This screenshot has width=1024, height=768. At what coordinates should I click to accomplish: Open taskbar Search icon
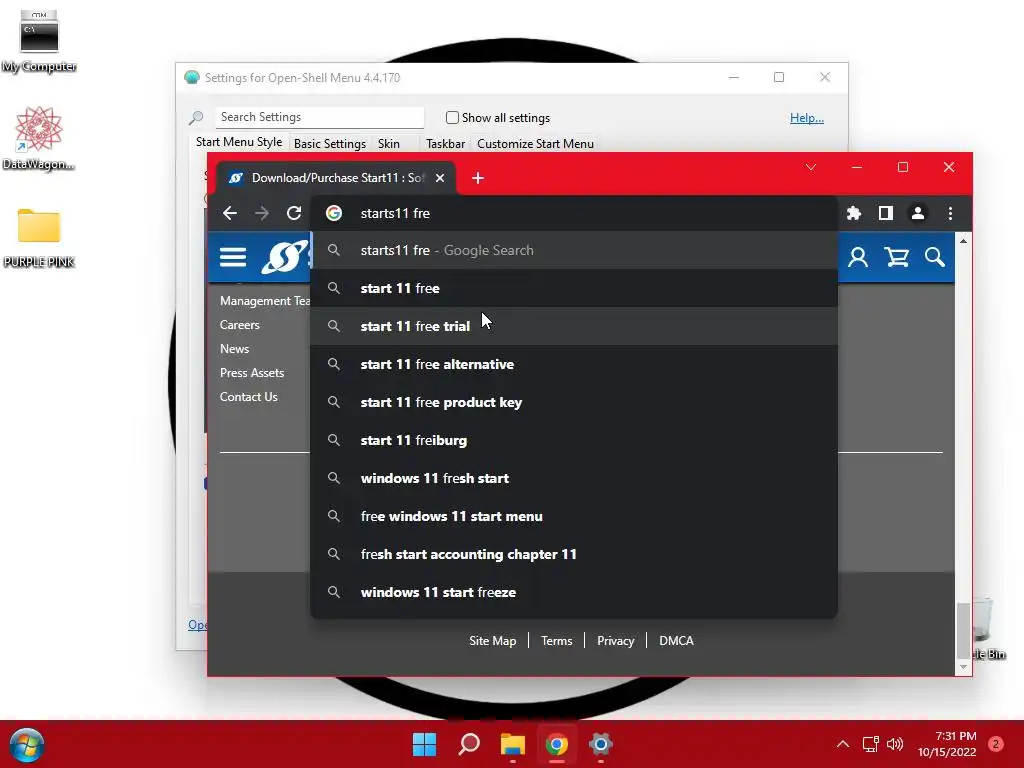[x=469, y=744]
